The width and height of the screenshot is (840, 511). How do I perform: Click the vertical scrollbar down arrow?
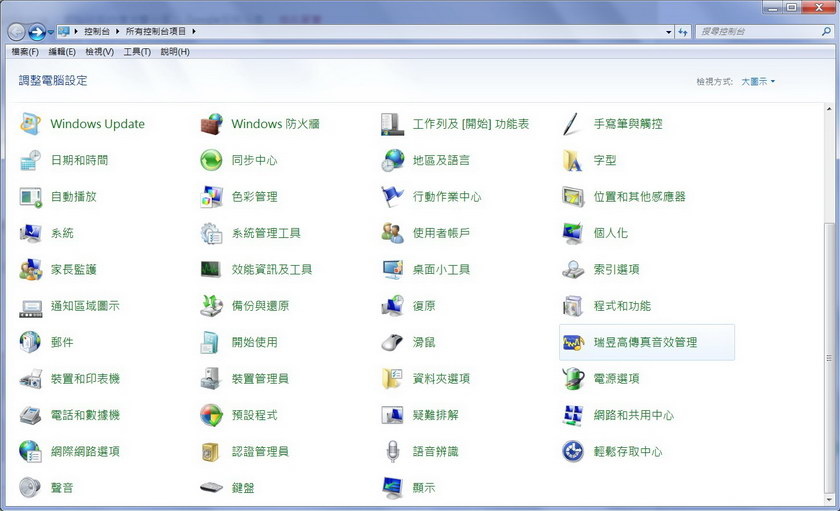coord(829,500)
